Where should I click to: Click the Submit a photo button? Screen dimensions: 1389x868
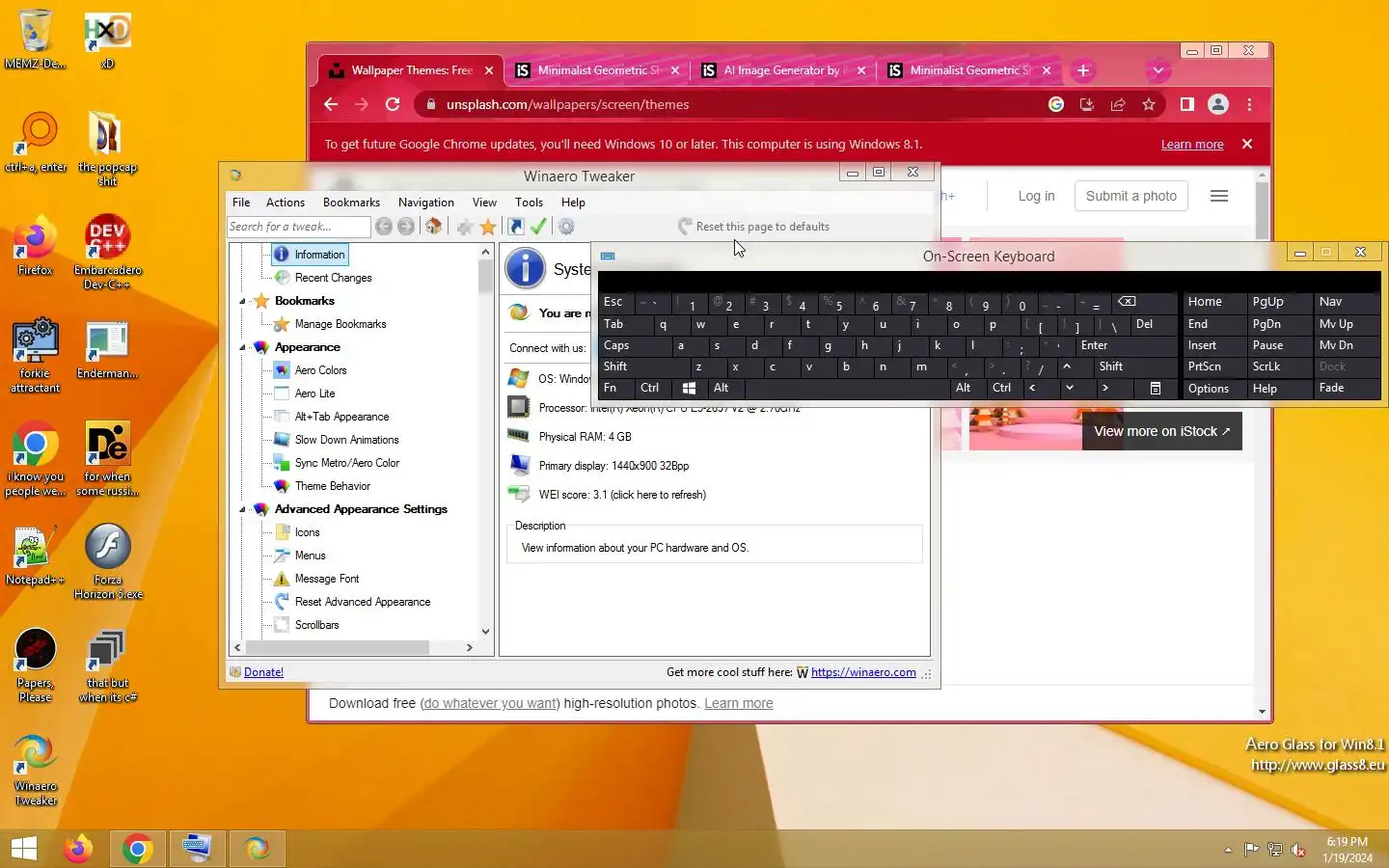pyautogui.click(x=1131, y=196)
